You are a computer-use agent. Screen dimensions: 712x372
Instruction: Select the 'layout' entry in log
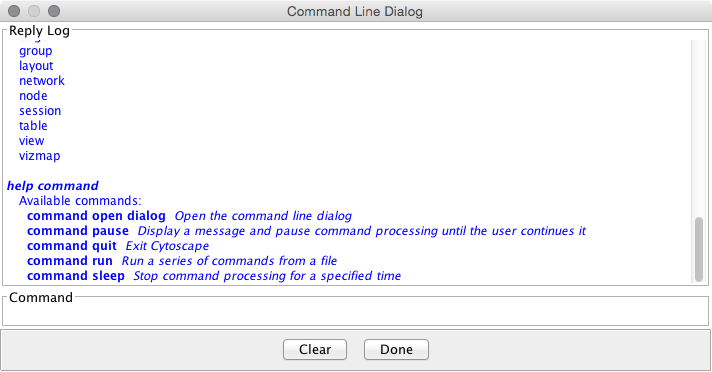(36, 66)
